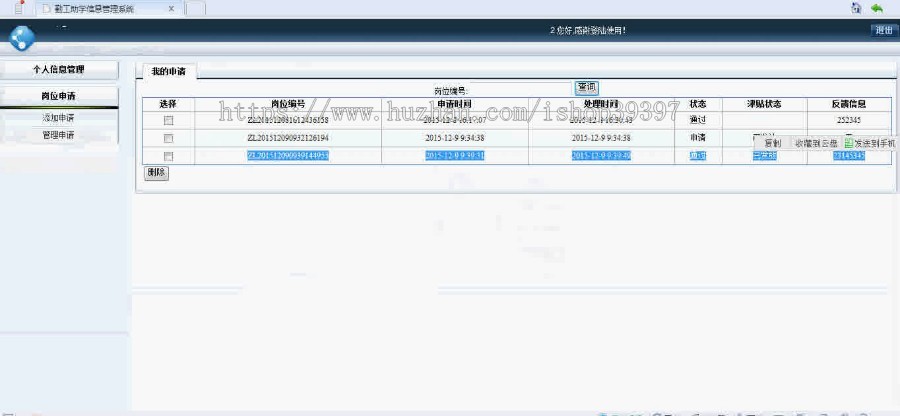The width and height of the screenshot is (900, 416).
Task: Click the 状态 column header
Action: click(698, 104)
